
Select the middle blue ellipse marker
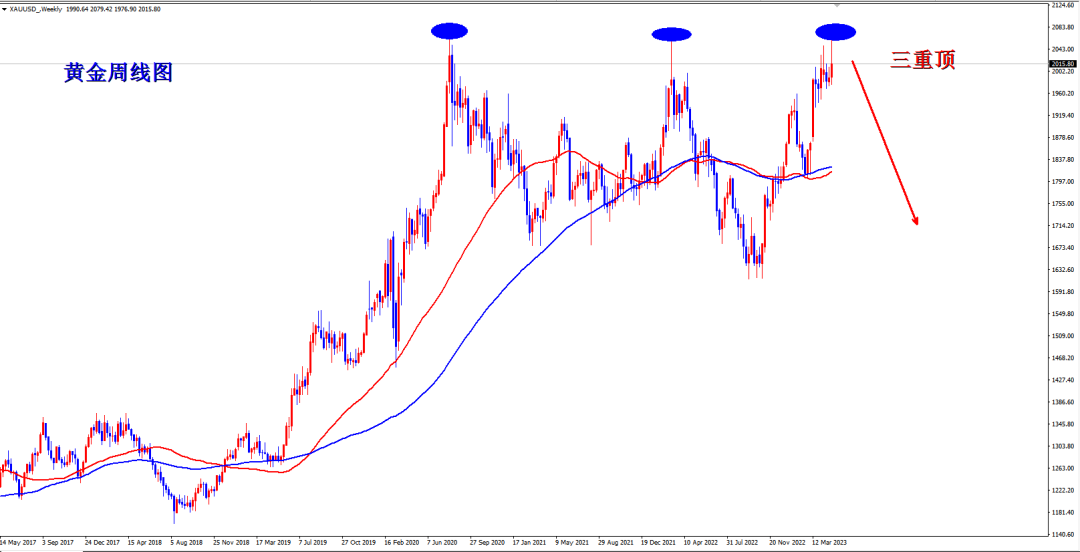(671, 34)
